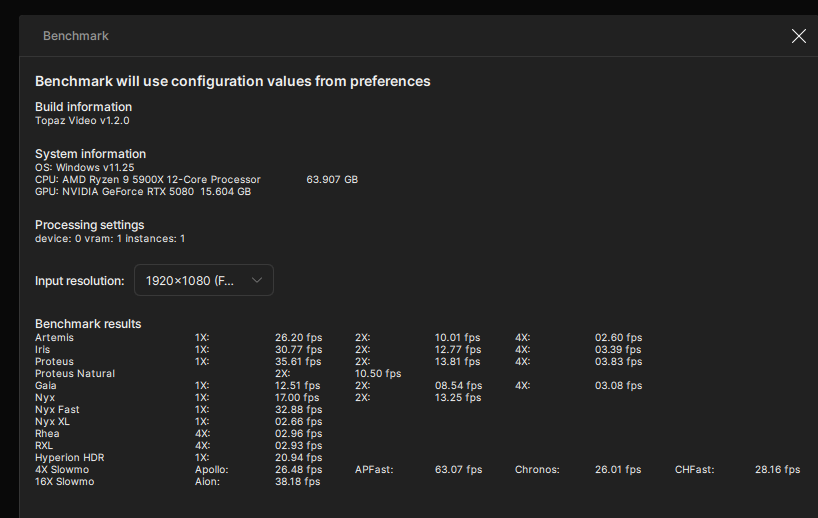
Task: Click the chevron arrow in resolution selector
Action: (257, 281)
